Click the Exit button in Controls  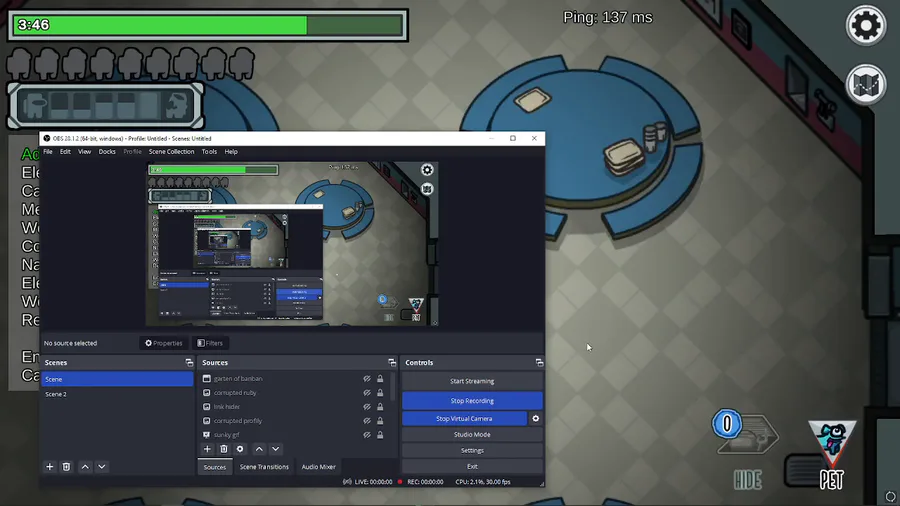click(472, 466)
